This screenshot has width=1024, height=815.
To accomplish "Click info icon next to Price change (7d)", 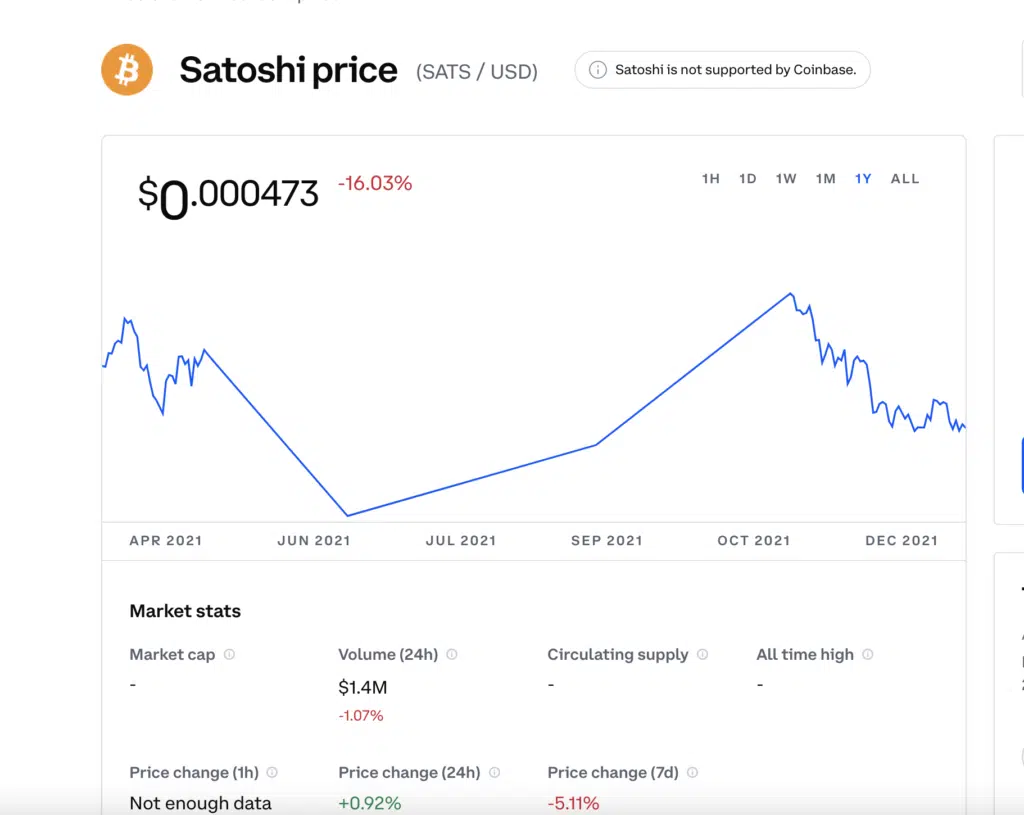I will pyautogui.click(x=692, y=773).
